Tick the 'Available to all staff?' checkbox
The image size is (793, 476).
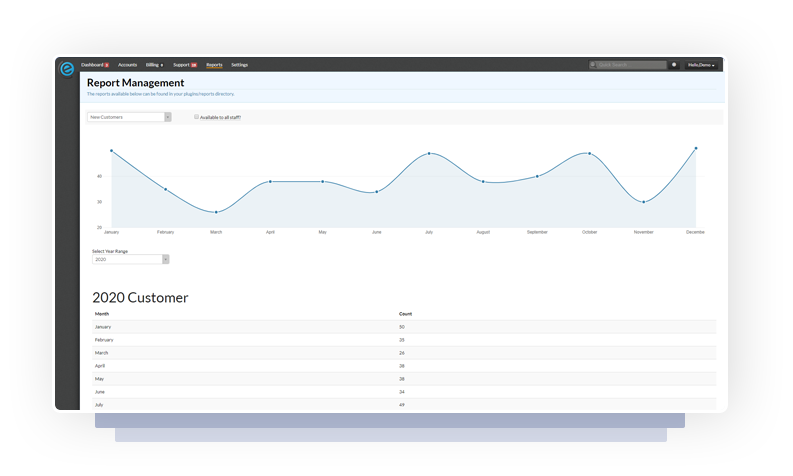coord(196,117)
